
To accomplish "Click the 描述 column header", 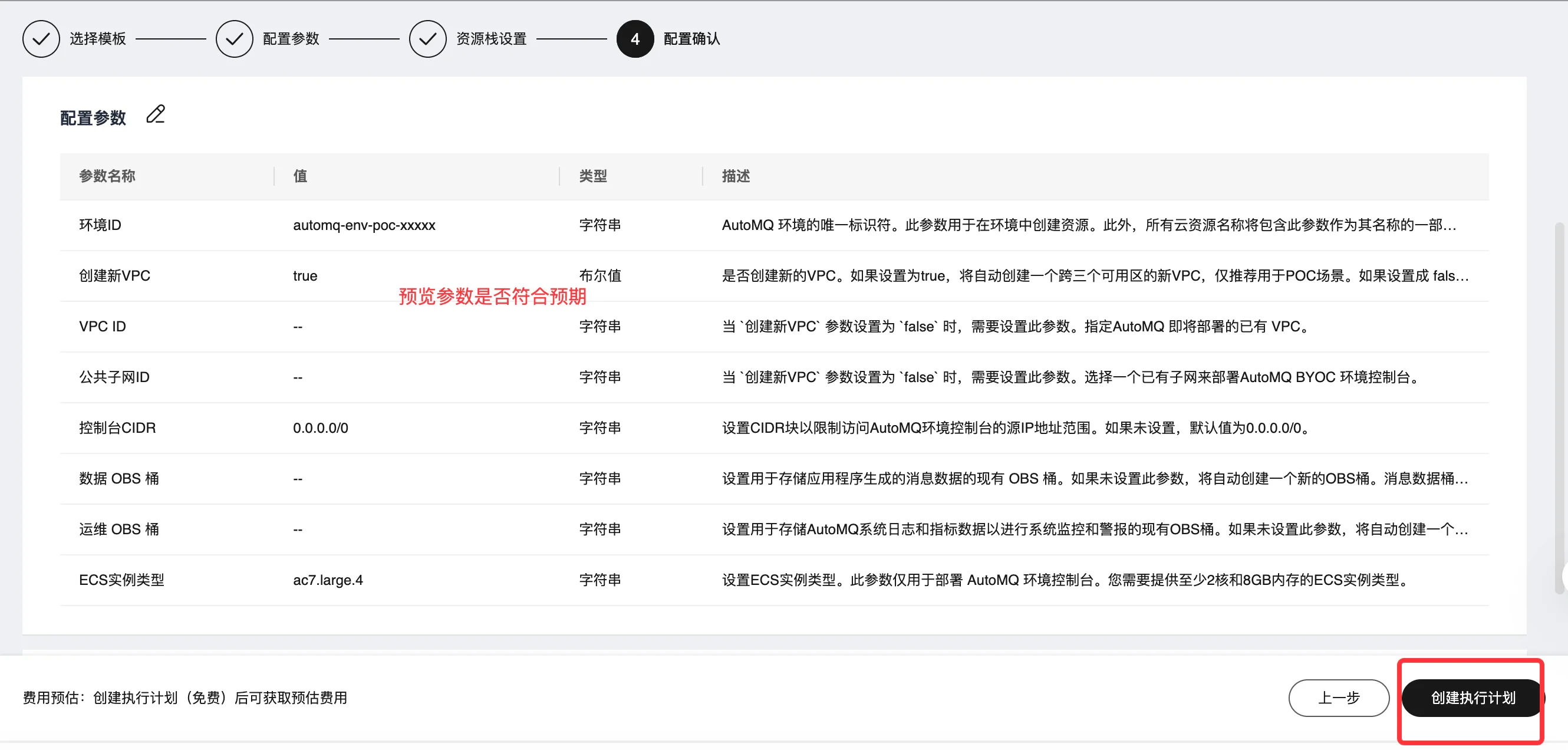I will click(x=736, y=176).
